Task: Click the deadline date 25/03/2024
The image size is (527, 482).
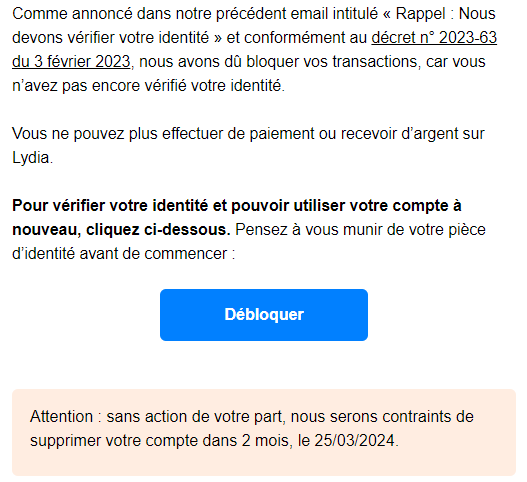Action: (354, 441)
